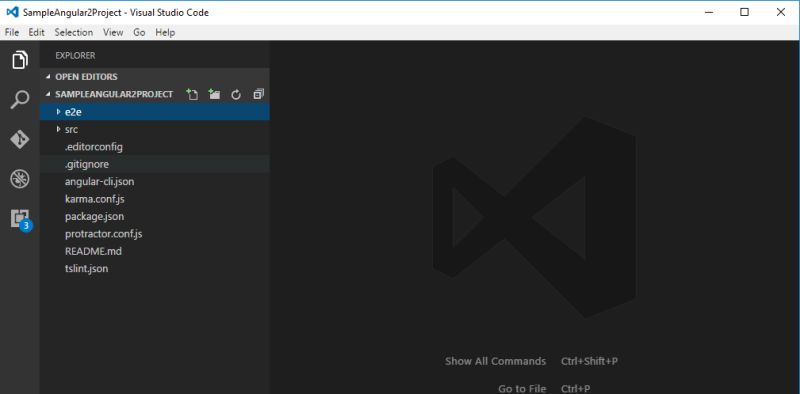Close the Visual Studio Code window

click(x=781, y=12)
